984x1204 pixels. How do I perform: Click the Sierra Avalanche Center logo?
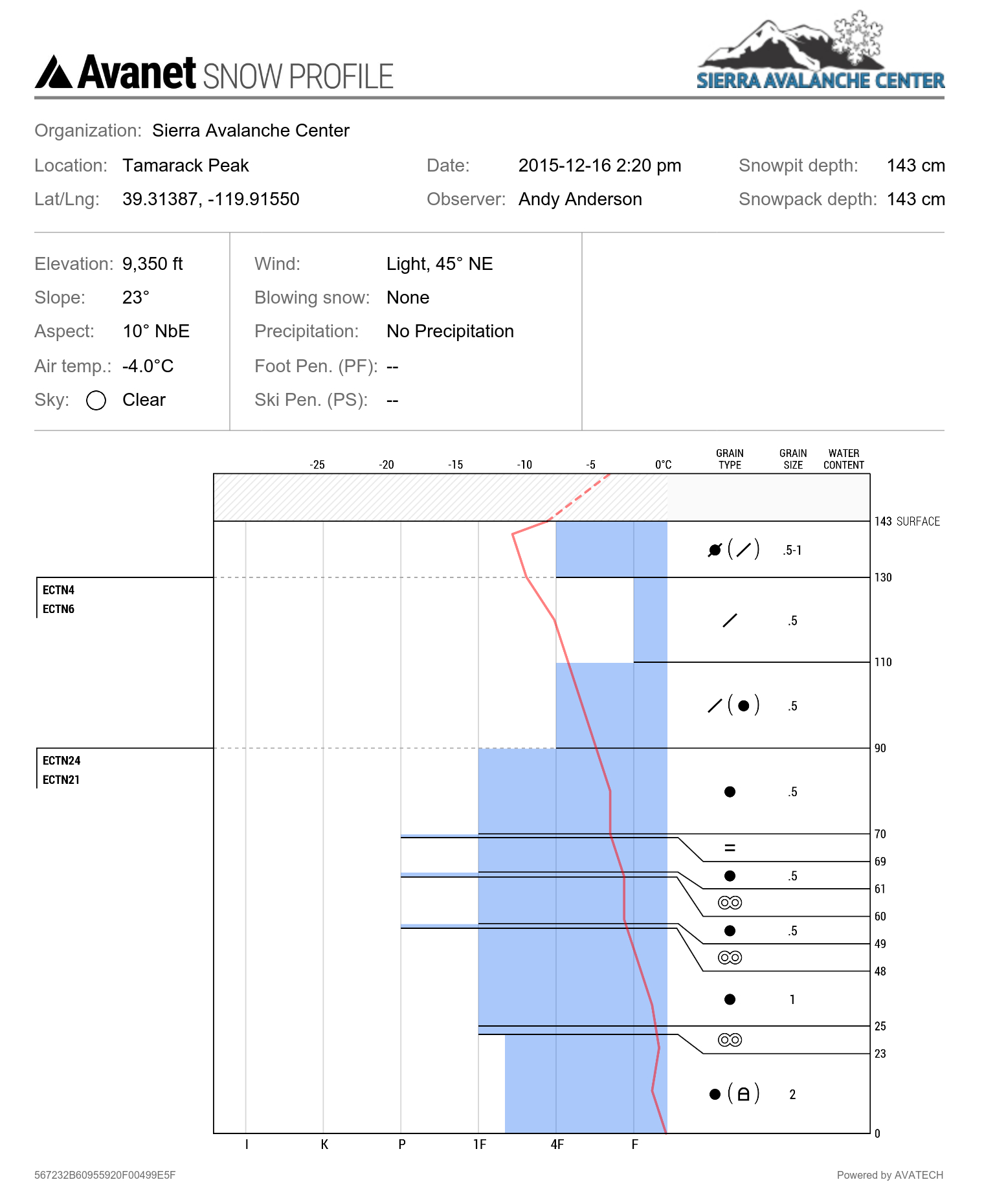(x=820, y=50)
